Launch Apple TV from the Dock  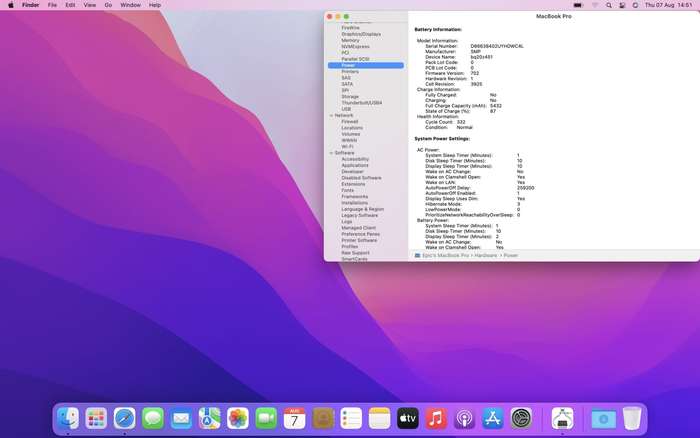point(408,419)
